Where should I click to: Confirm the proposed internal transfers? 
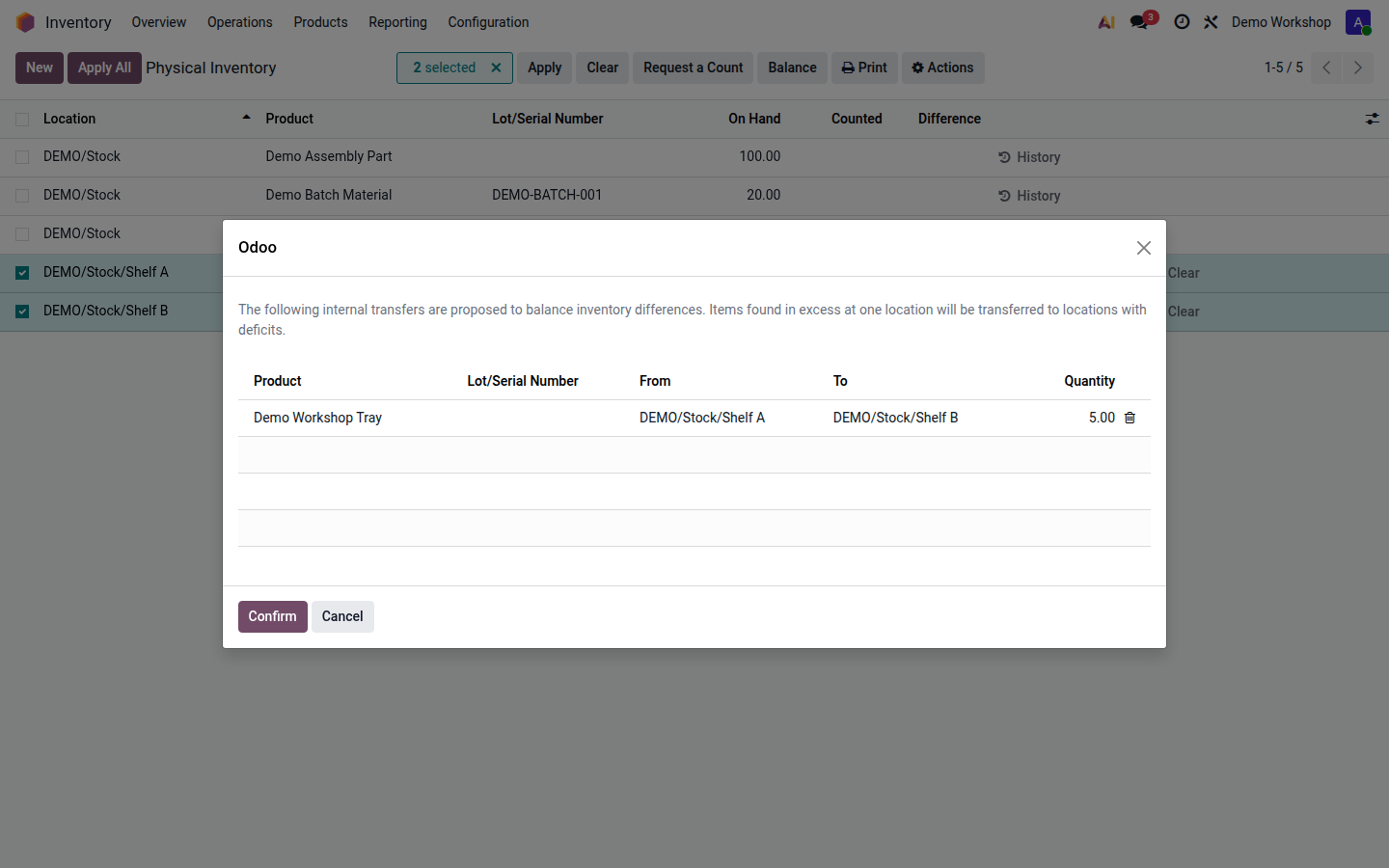coord(273,616)
